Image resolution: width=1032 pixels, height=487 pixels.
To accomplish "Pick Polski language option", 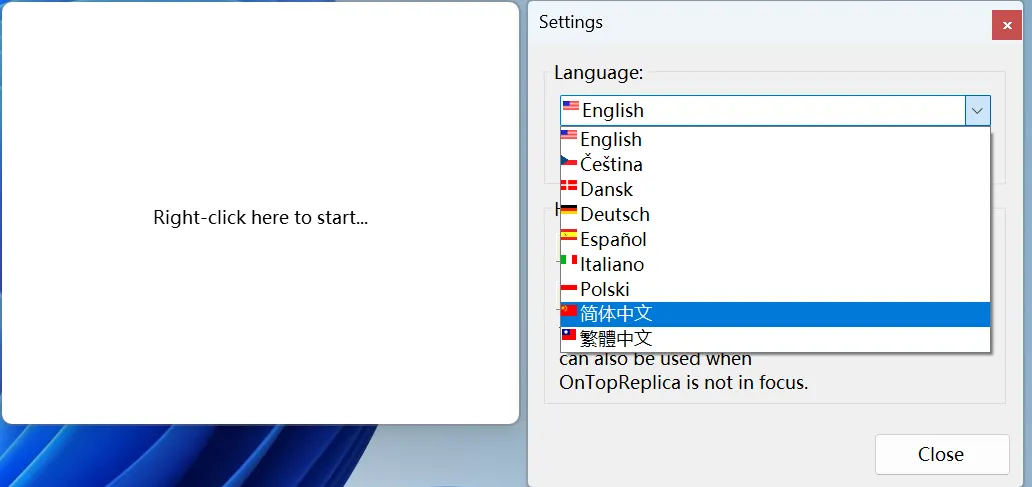I will (775, 290).
